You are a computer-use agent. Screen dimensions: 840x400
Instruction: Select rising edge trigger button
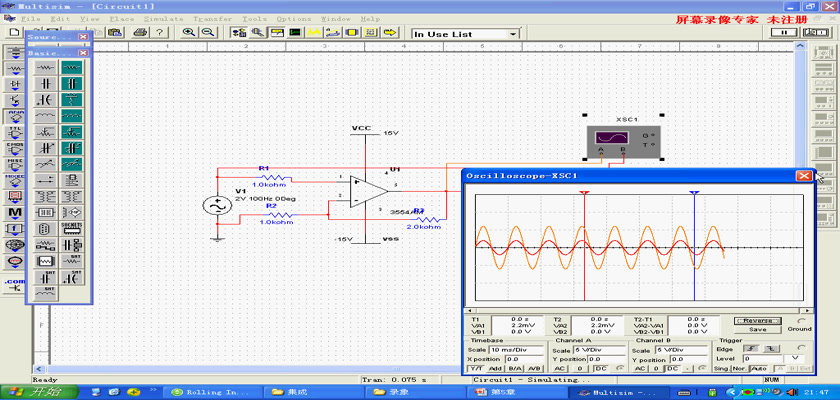751,349
